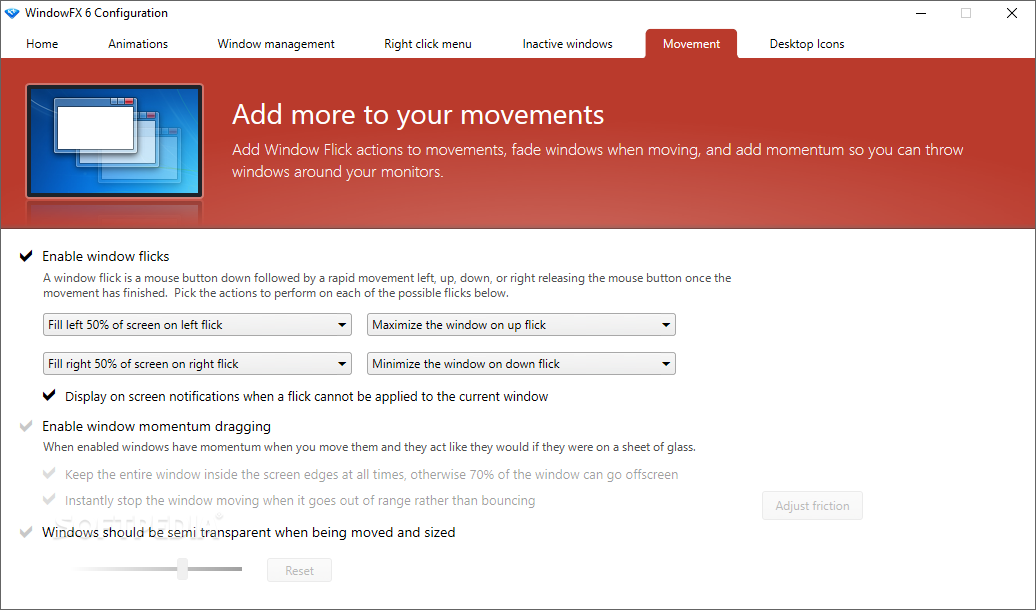Toggle semi transparent windows when moved checkbox
The image size is (1036, 610).
26,532
